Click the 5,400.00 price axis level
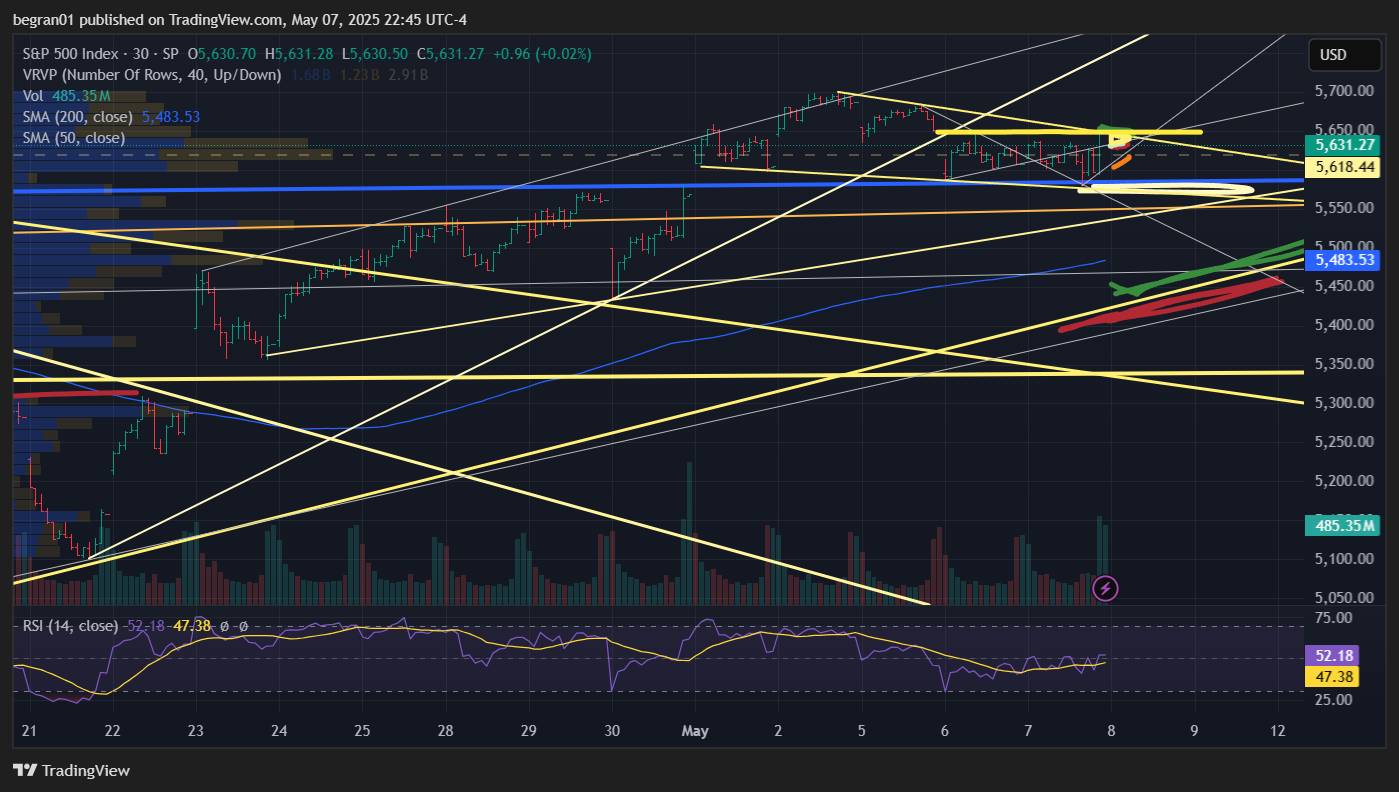 (x=1344, y=325)
